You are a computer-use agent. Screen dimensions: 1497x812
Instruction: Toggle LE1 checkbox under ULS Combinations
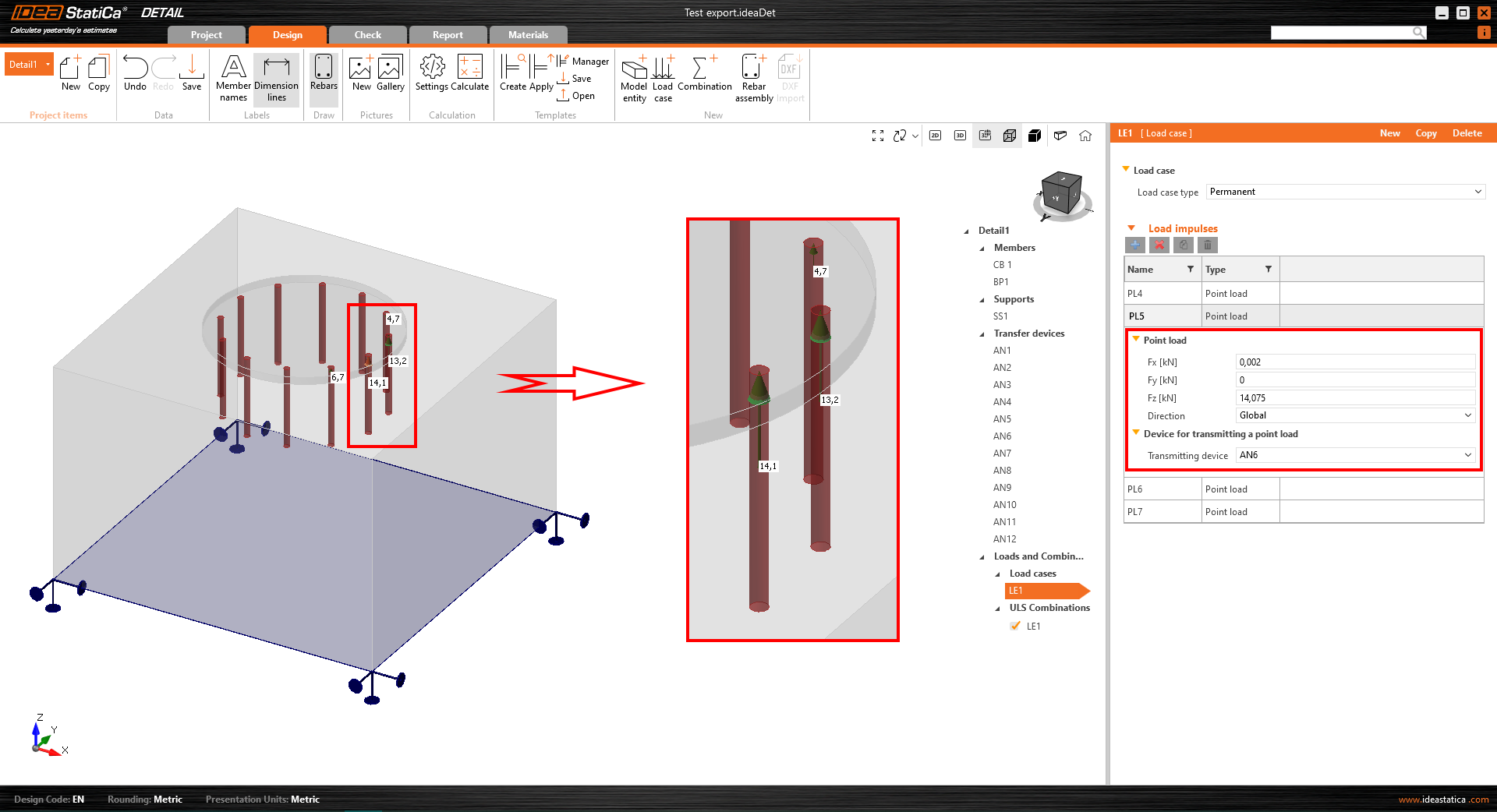1015,626
